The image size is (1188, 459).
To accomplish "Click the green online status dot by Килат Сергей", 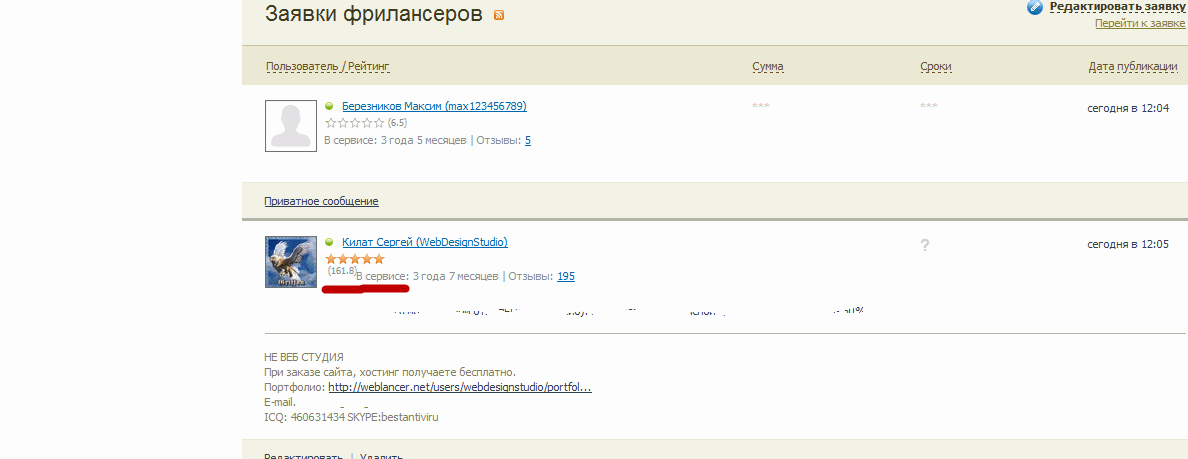I will pos(329,242).
